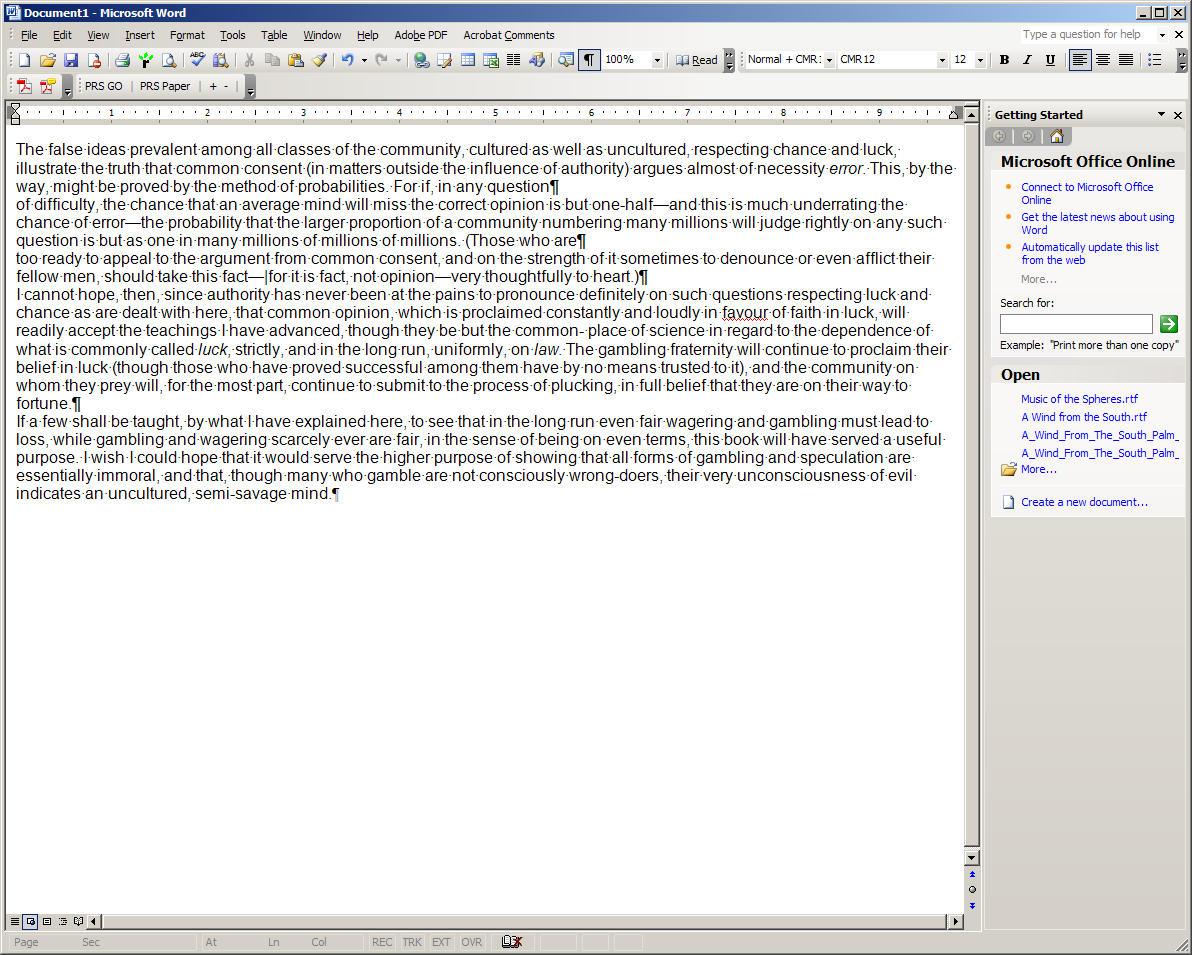The image size is (1192, 955).
Task: Open the Font name dropdown showing CMR12
Action: [942, 60]
